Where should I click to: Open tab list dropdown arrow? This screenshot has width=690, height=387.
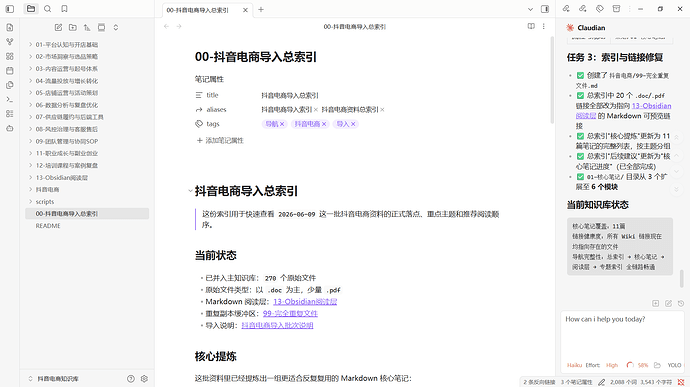pyautogui.click(x=530, y=9)
